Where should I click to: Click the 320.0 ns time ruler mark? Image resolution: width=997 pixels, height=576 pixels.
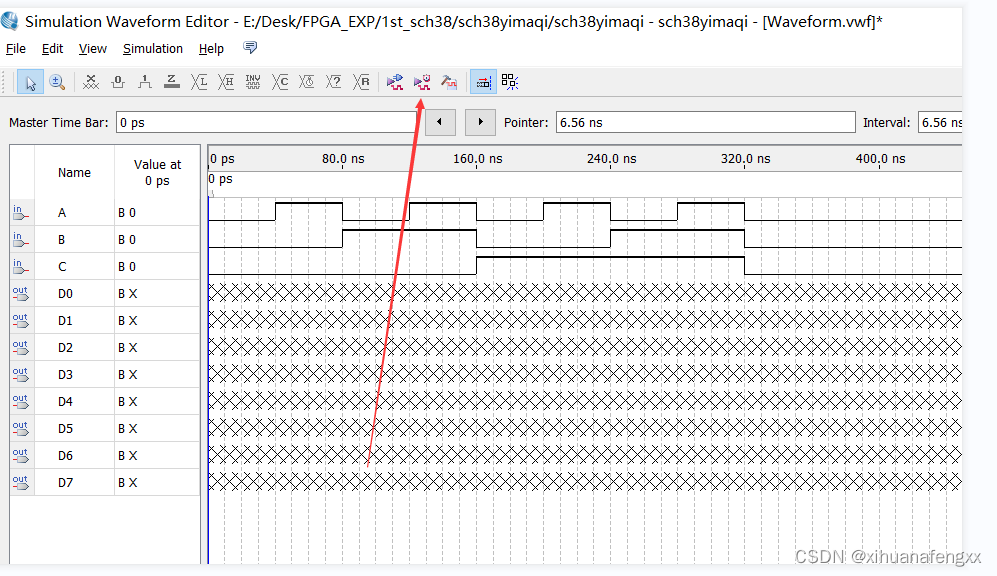(745, 159)
